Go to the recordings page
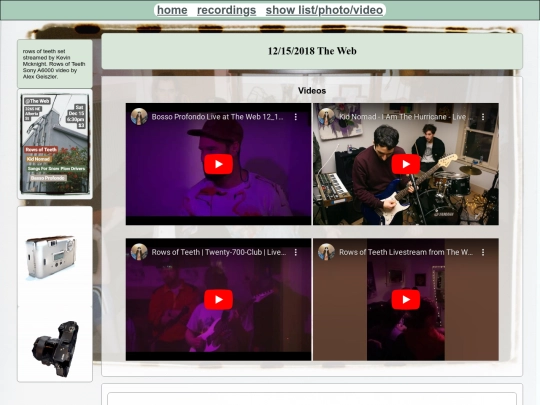 pyautogui.click(x=226, y=10)
